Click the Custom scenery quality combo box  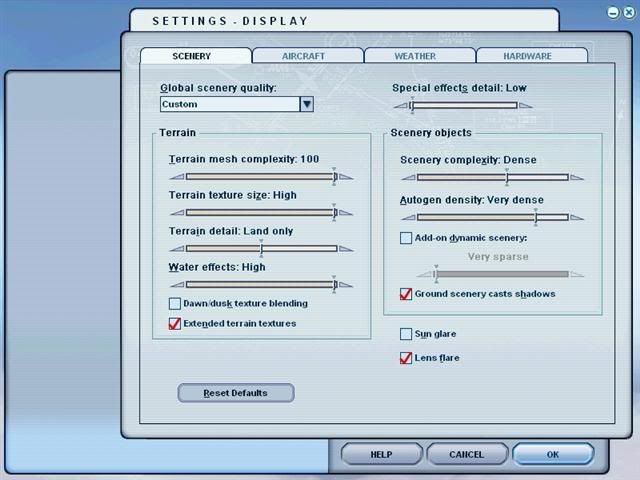(230, 104)
